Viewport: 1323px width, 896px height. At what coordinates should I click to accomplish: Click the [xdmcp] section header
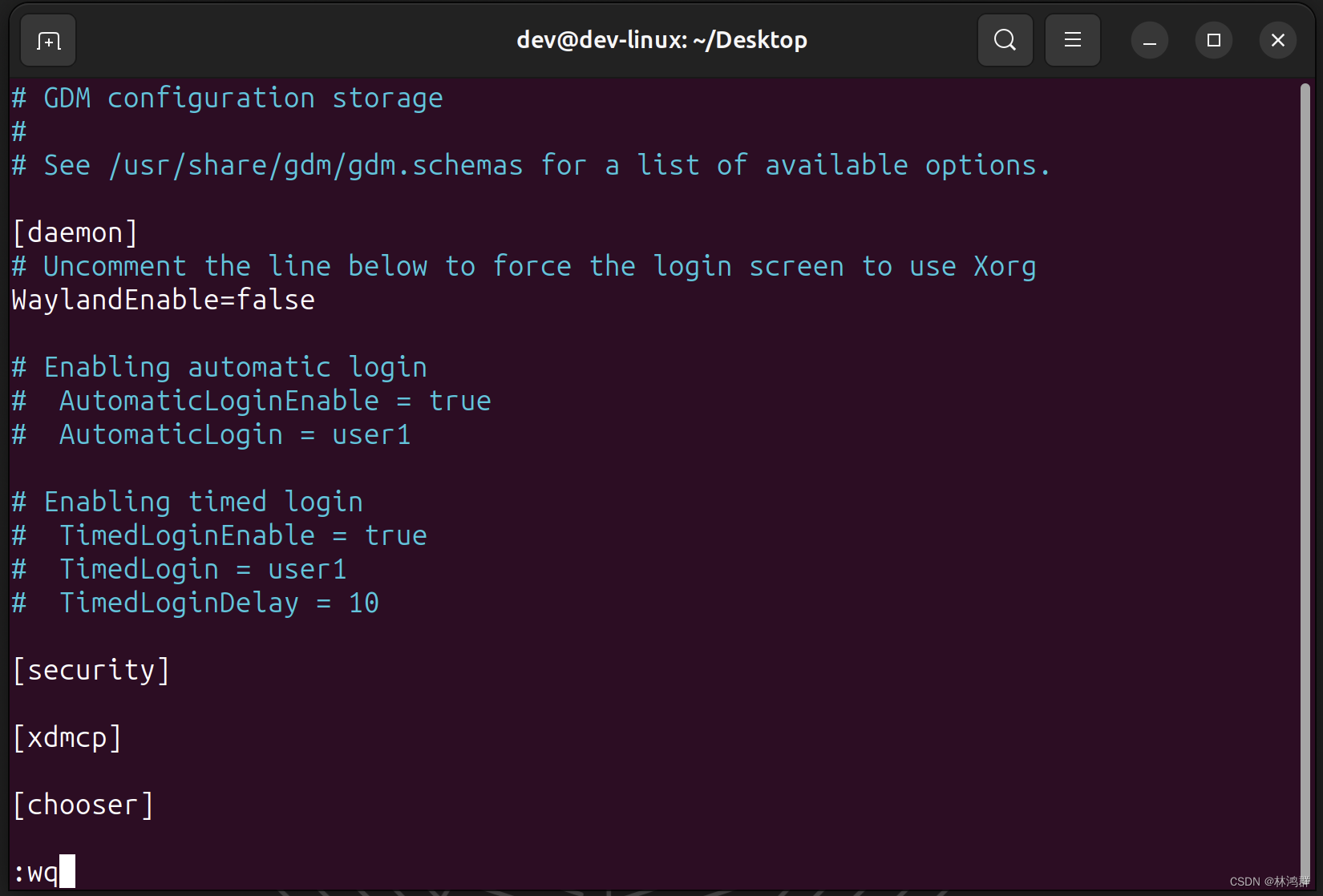point(67,737)
